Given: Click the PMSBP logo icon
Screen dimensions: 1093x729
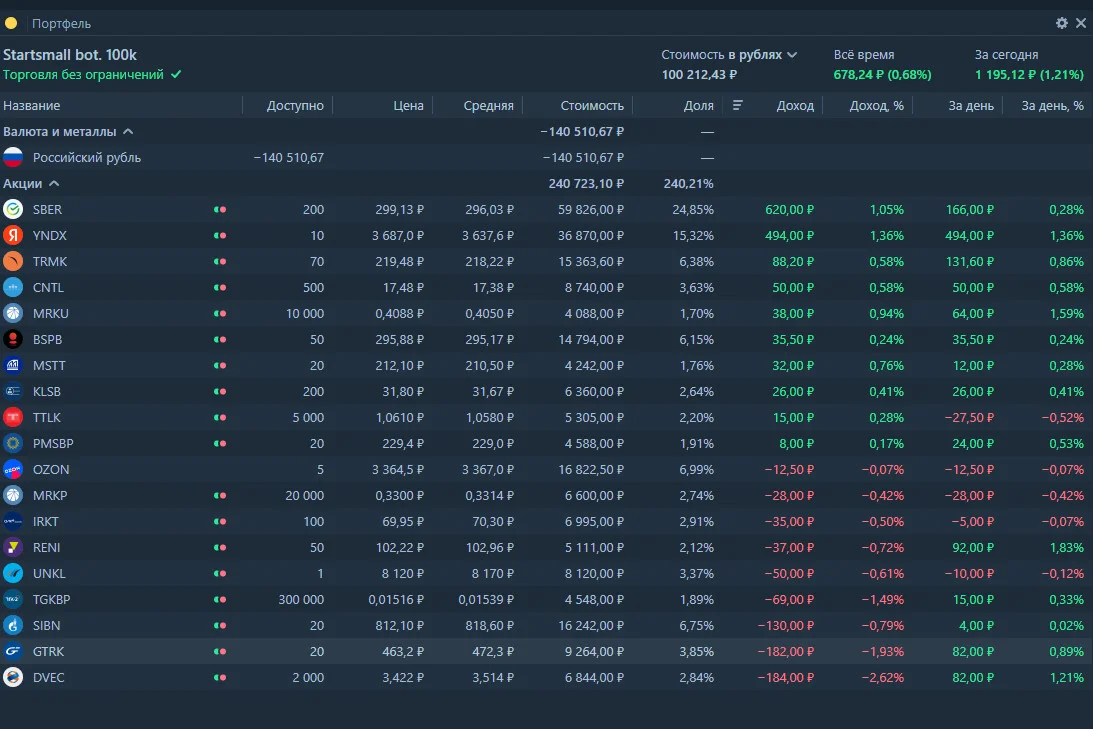Looking at the screenshot, I should (x=13, y=443).
